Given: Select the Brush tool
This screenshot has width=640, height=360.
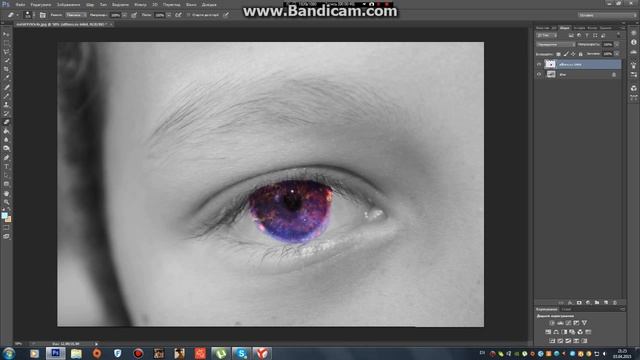Looking at the screenshot, I should (6, 96).
